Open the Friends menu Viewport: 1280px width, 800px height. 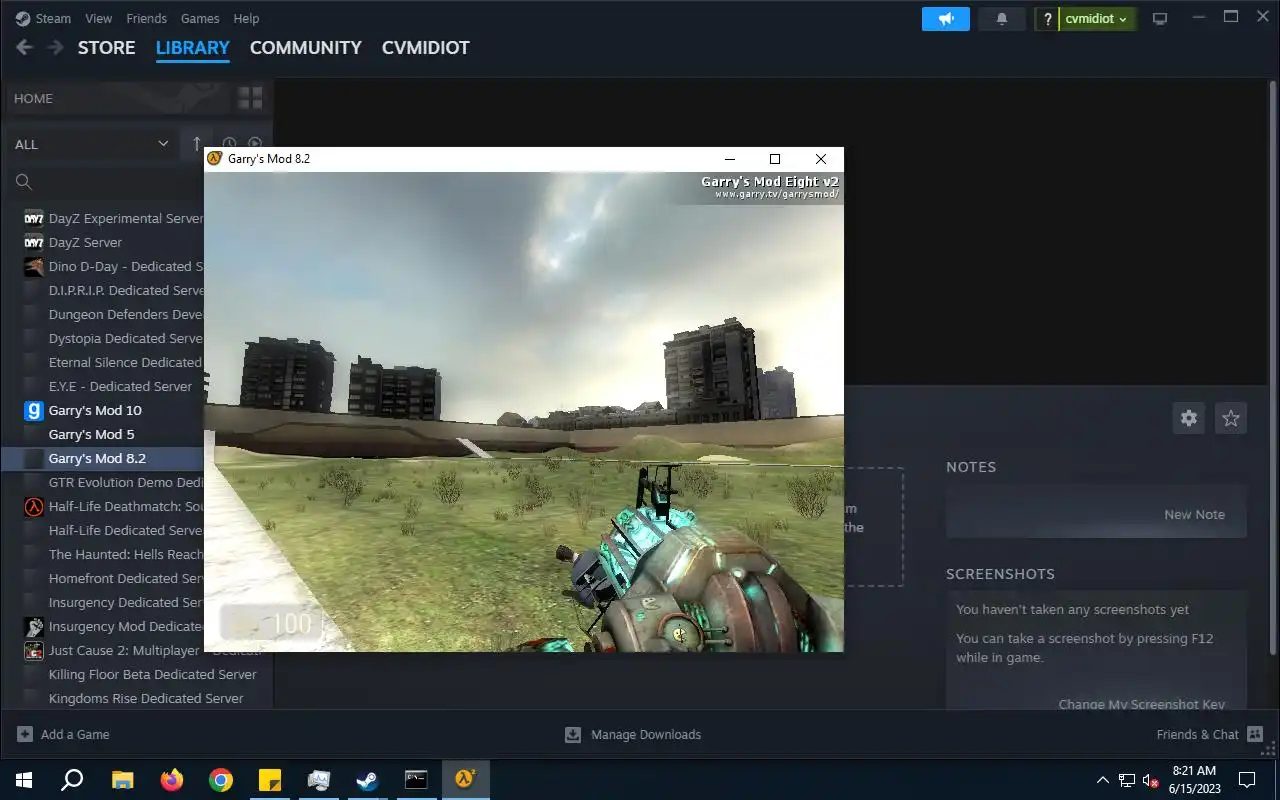(x=147, y=18)
